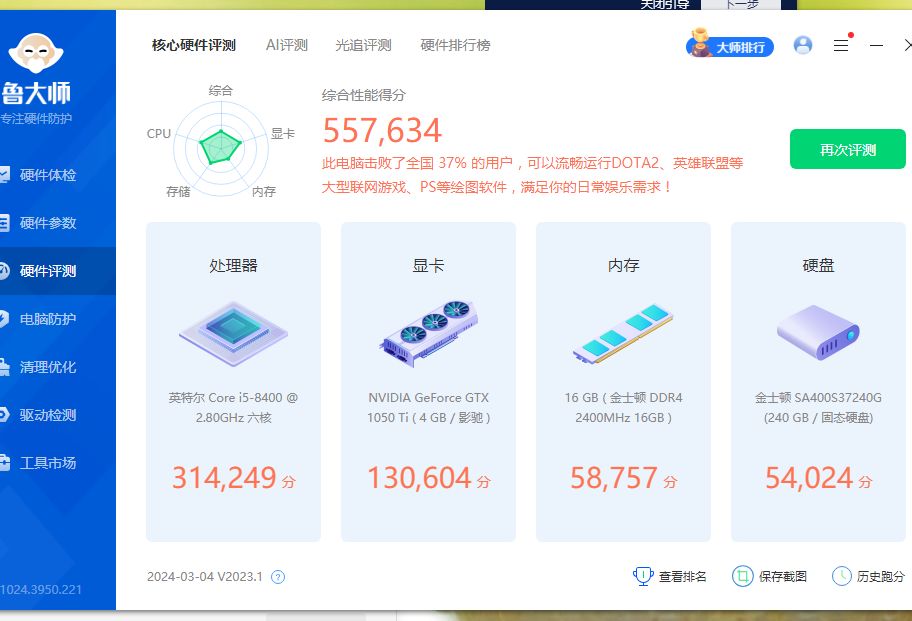Click the graphics card icon

(x=429, y=334)
